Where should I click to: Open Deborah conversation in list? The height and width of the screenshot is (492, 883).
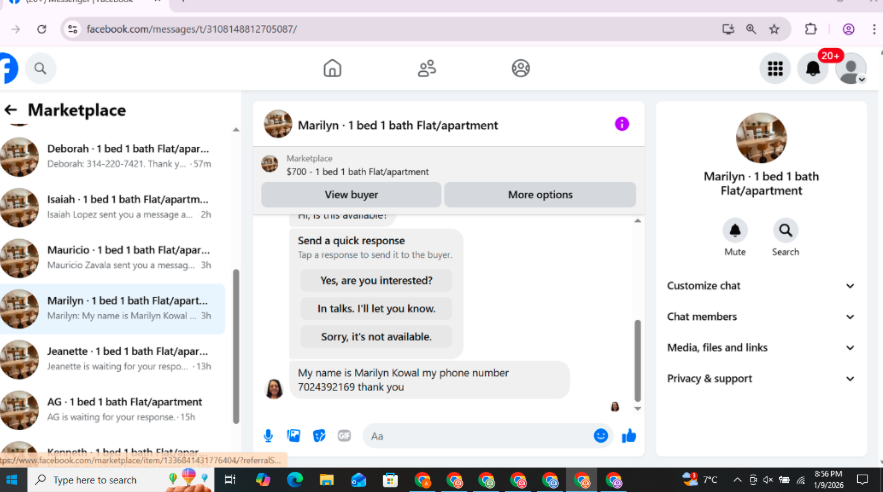pos(113,156)
